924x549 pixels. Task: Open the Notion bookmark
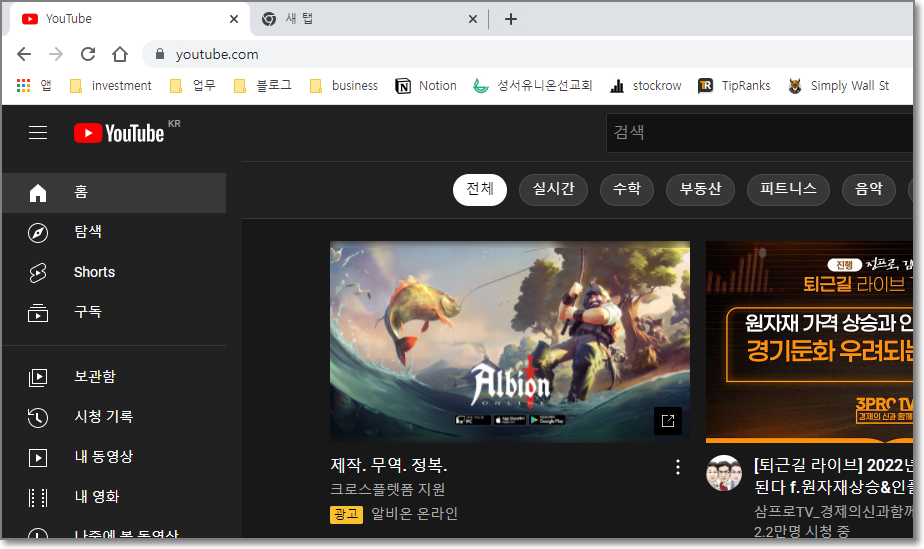(426, 86)
